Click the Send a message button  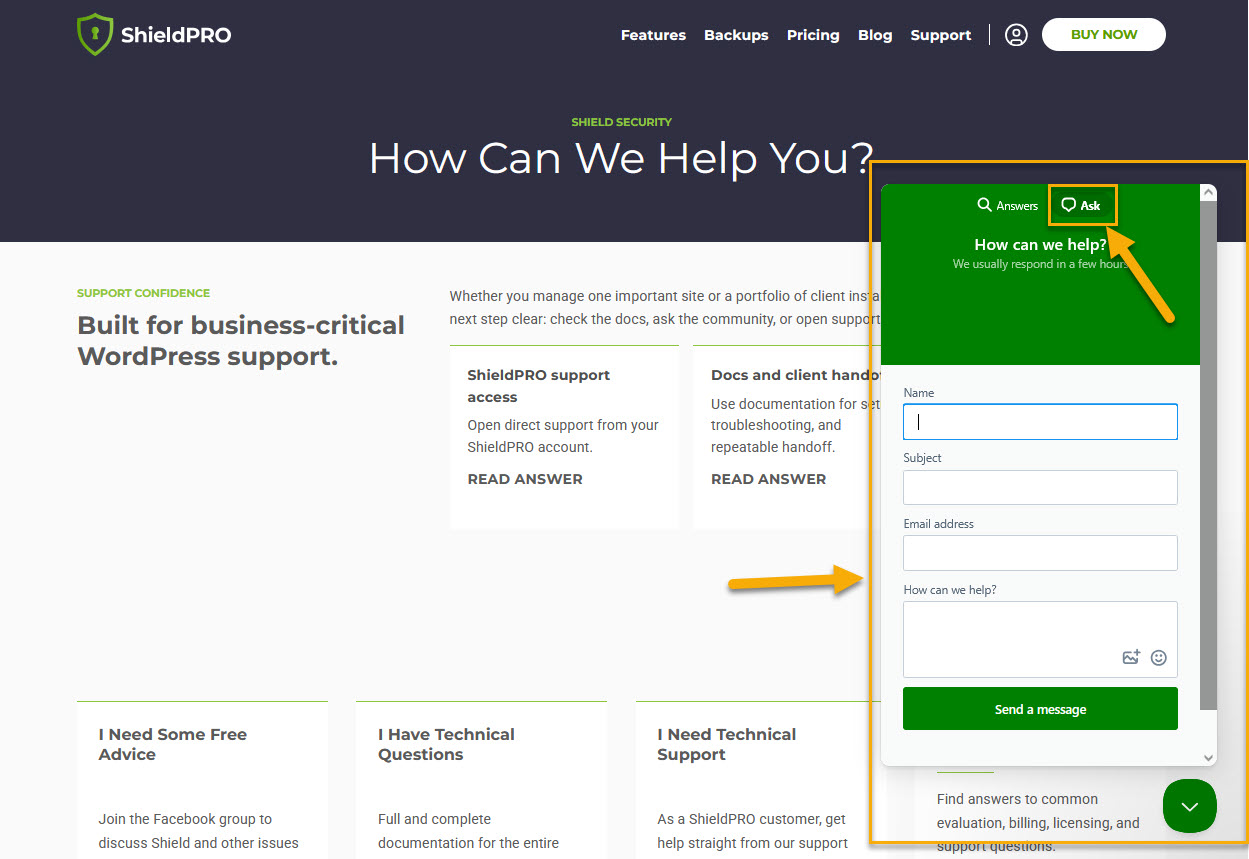tap(1040, 709)
